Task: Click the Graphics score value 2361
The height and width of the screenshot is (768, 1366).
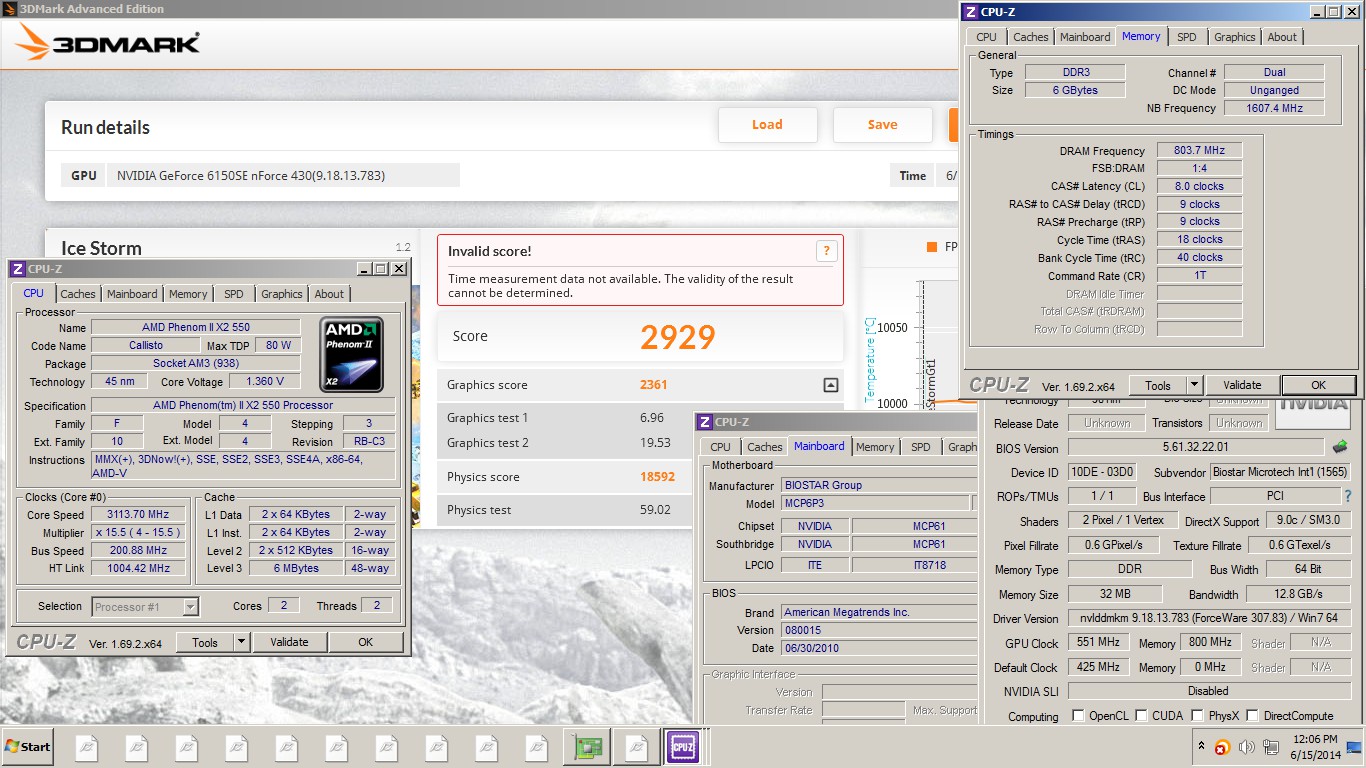Action: (653, 385)
